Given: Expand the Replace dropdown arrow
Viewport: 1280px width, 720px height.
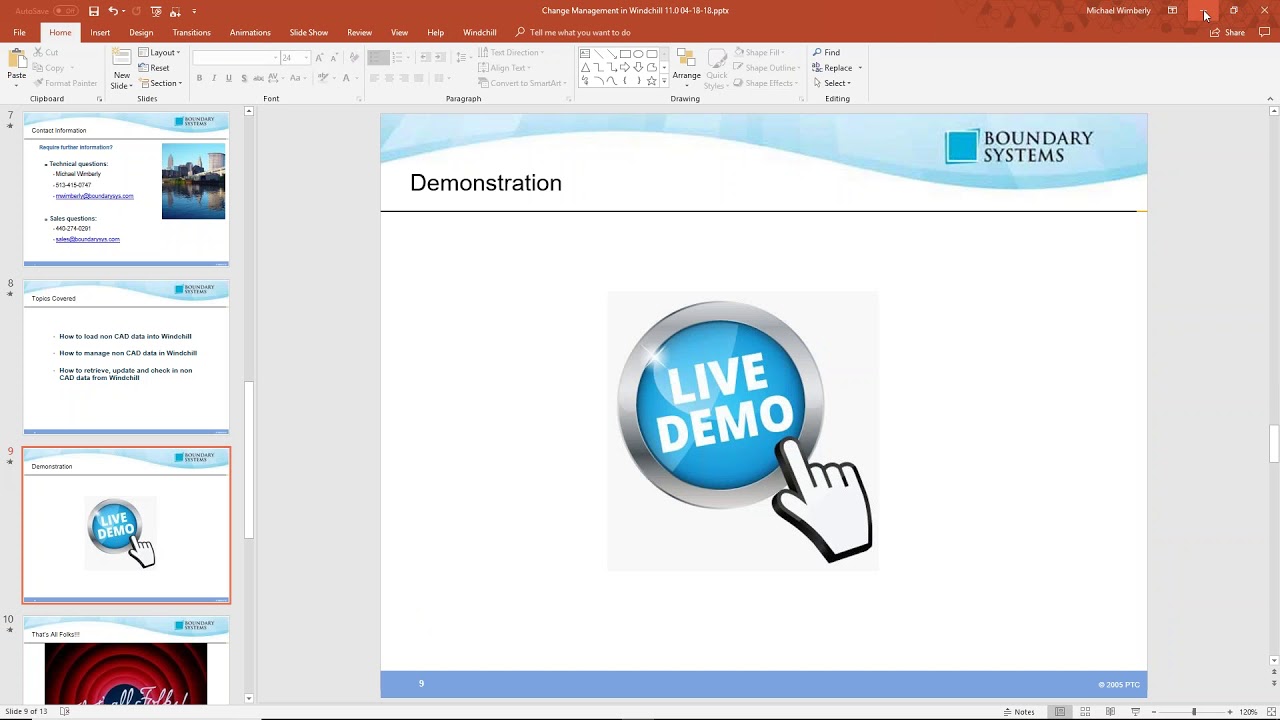Looking at the screenshot, I should coord(860,68).
